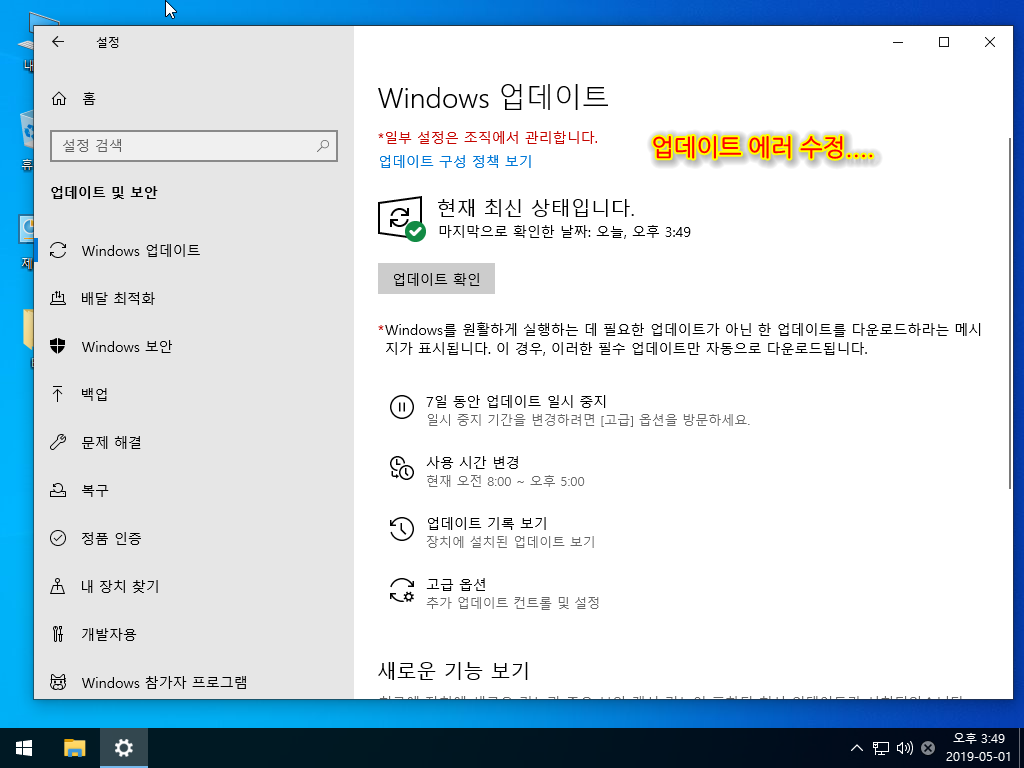Select 내 장치 찾기 in the sidebar
Image resolution: width=1024 pixels, height=768 pixels.
click(194, 586)
